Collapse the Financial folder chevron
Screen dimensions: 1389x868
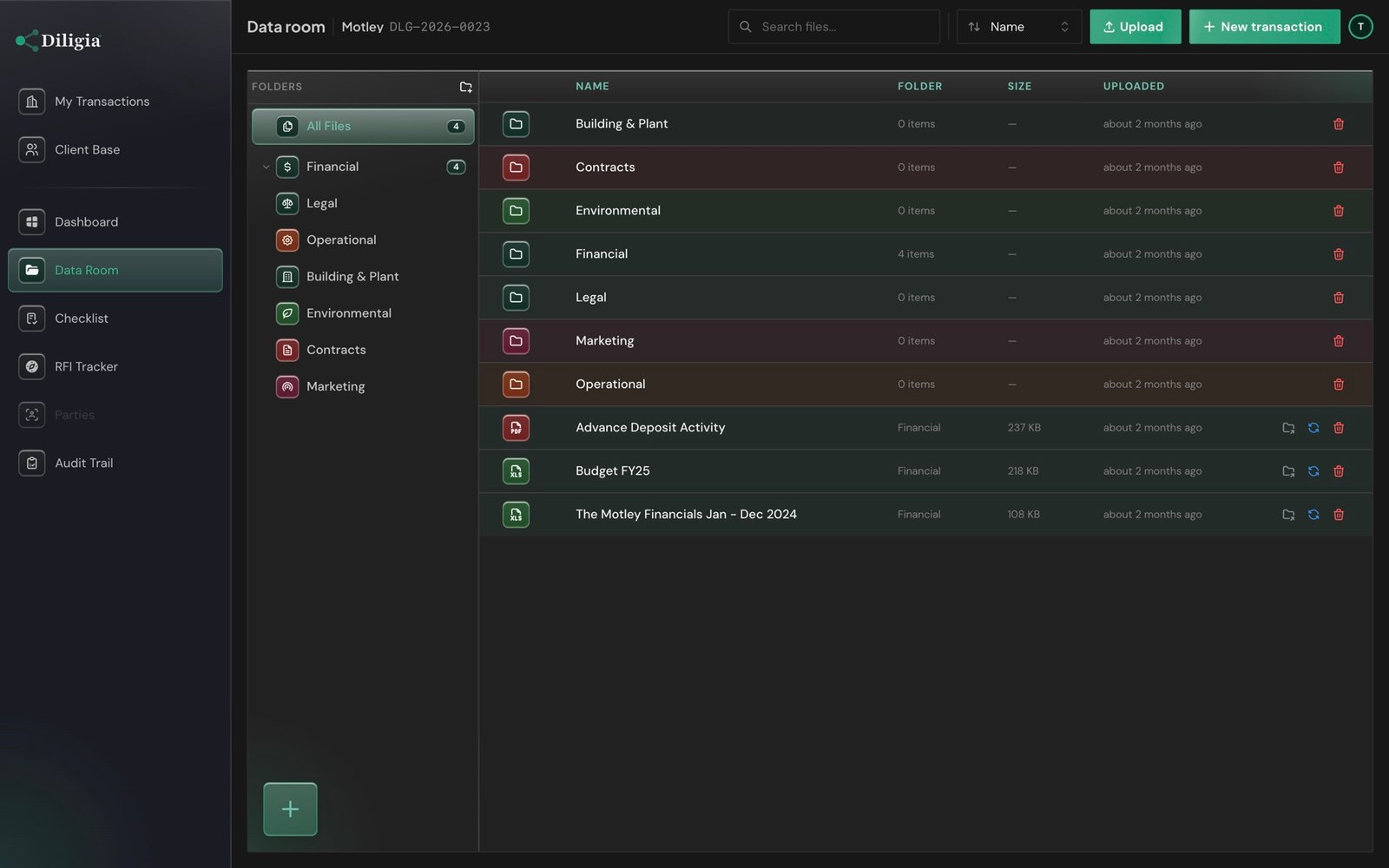tap(266, 167)
